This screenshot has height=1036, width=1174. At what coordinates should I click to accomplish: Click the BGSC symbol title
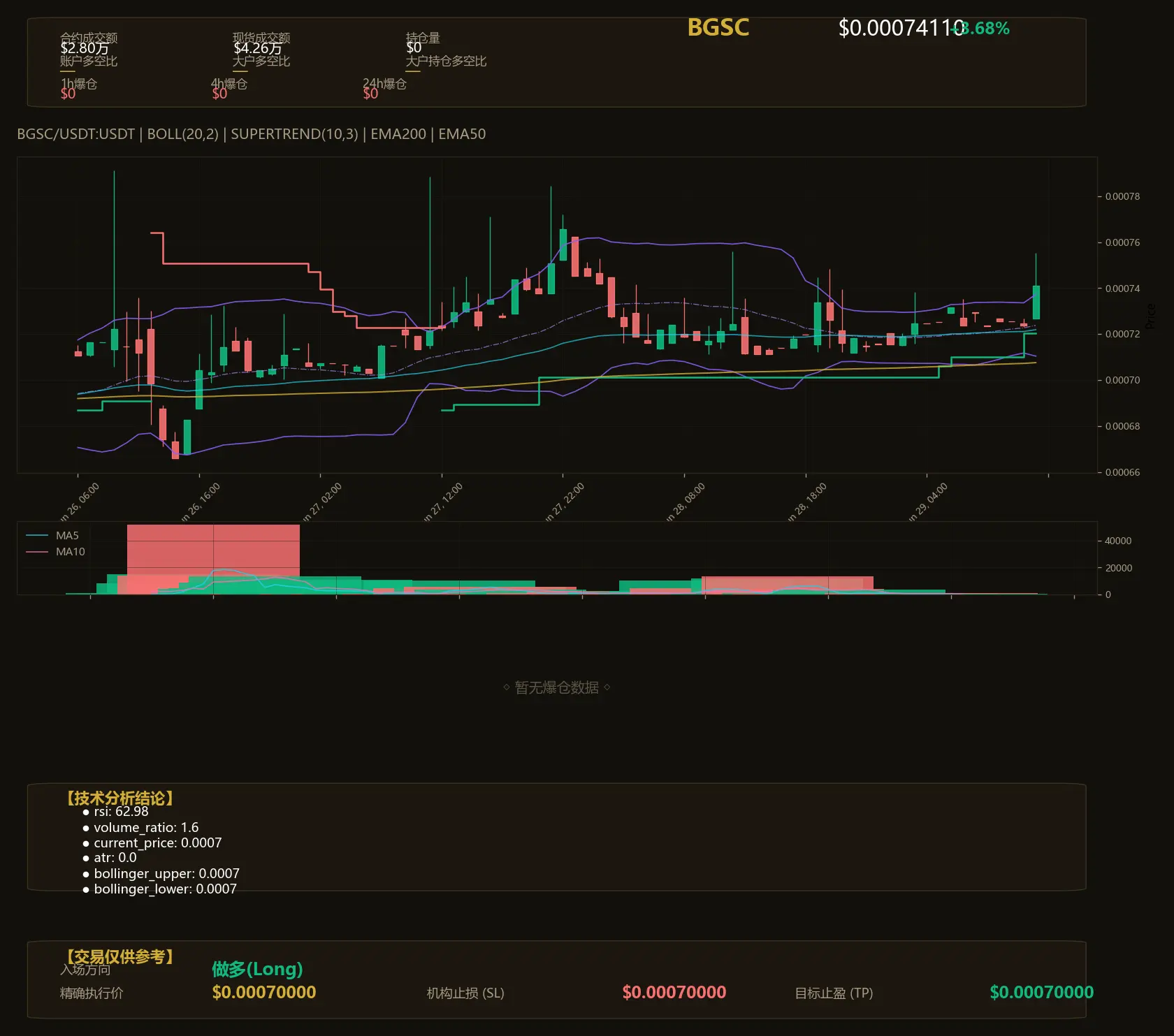pos(718,27)
